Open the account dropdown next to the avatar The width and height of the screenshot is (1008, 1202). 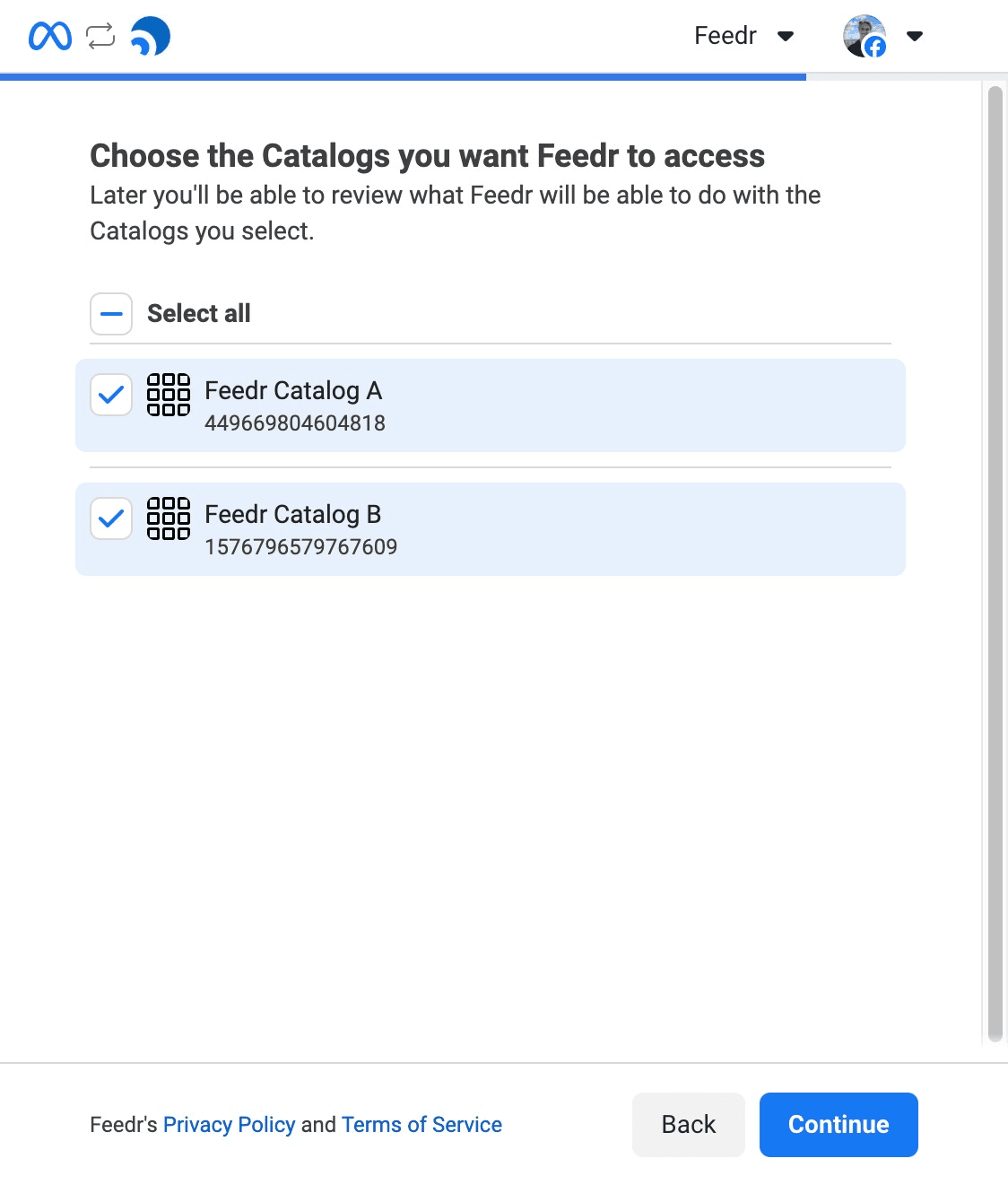click(x=915, y=37)
